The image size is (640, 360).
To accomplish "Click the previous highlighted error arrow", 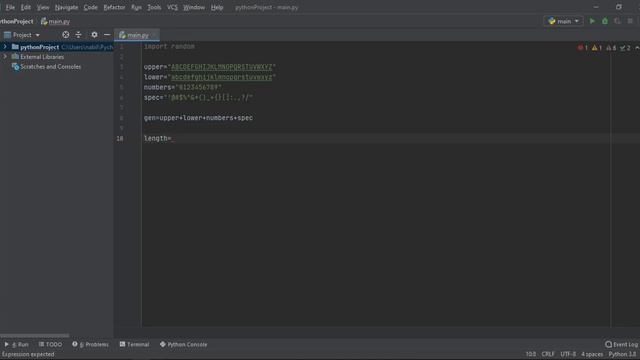I will pos(637,48).
